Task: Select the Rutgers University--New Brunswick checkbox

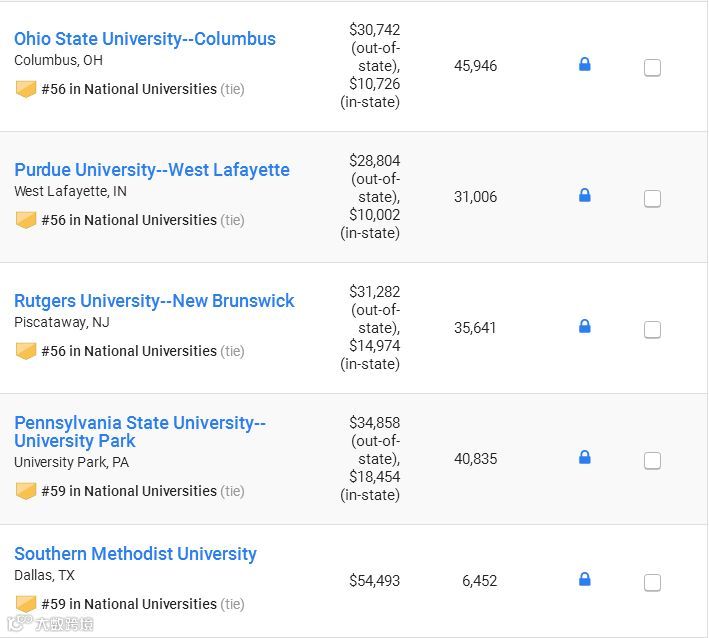Action: 652,330
